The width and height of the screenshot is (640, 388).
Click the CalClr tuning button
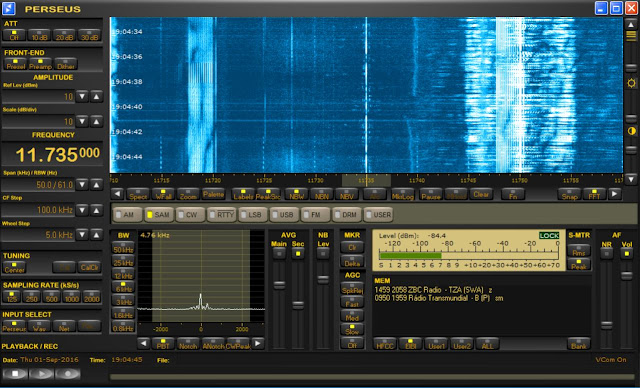tap(89, 267)
